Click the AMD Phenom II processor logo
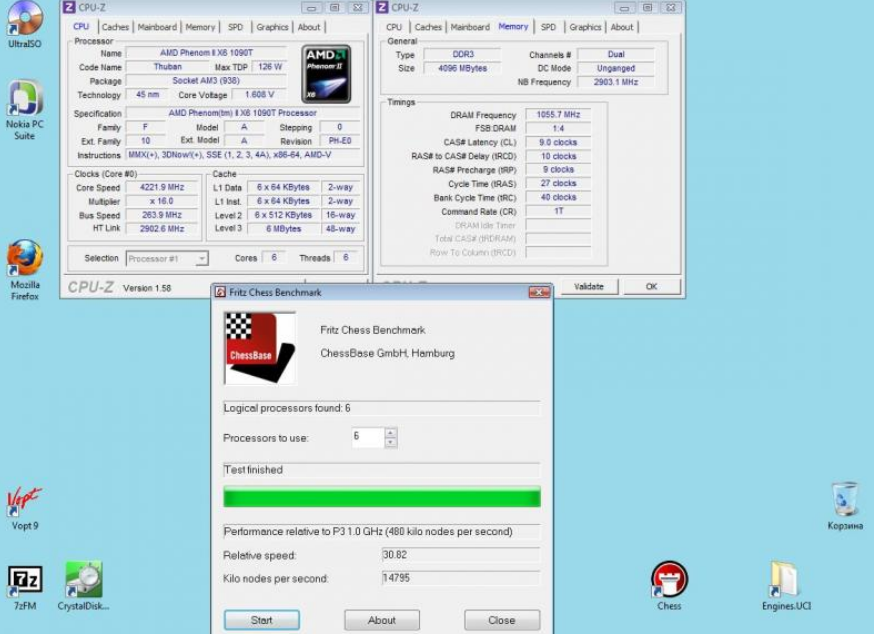This screenshot has height=634, width=874. tap(326, 74)
